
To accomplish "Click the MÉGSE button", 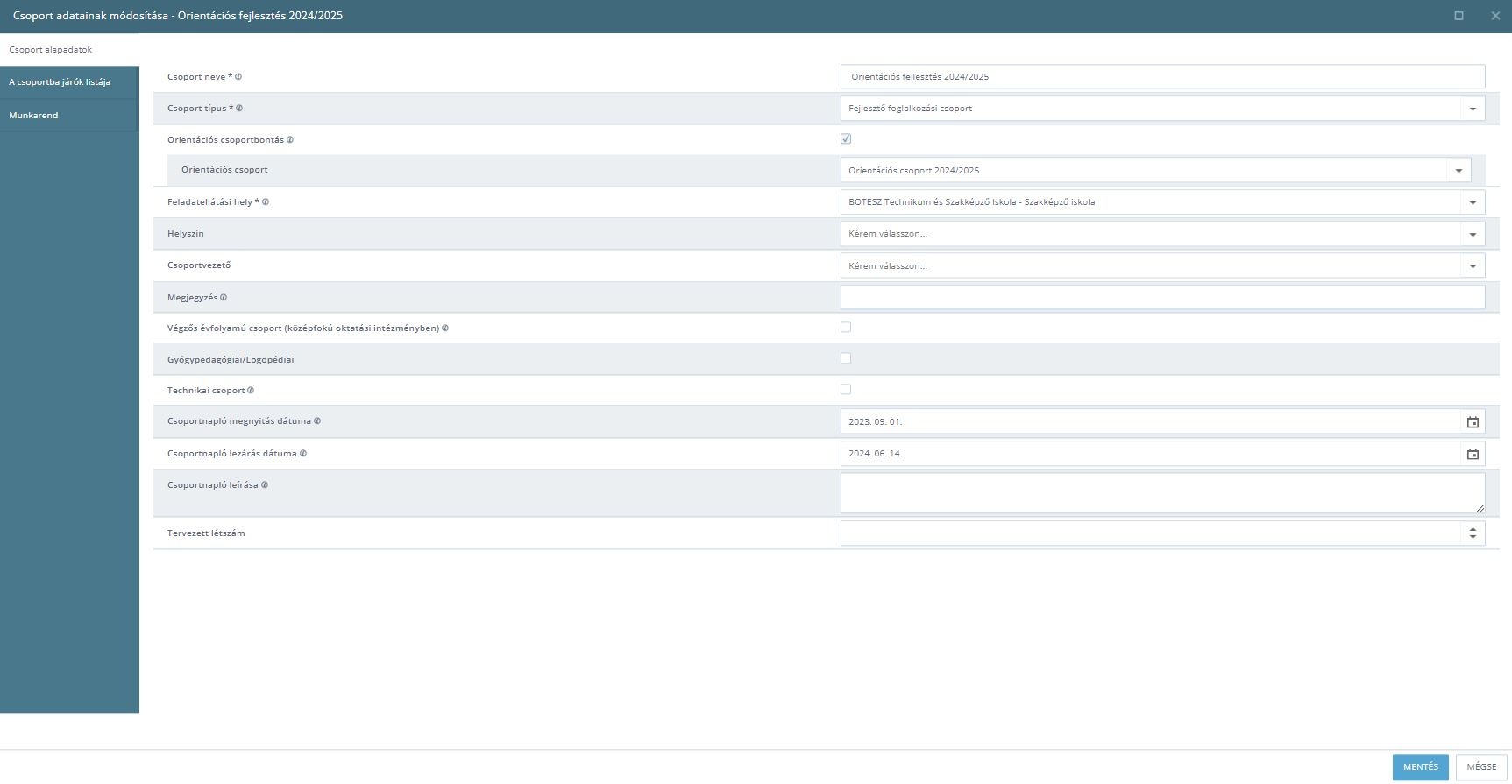I will [x=1481, y=767].
